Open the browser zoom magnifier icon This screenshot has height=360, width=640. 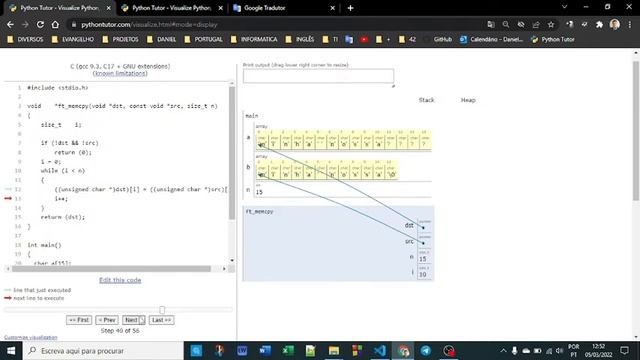click(x=506, y=24)
